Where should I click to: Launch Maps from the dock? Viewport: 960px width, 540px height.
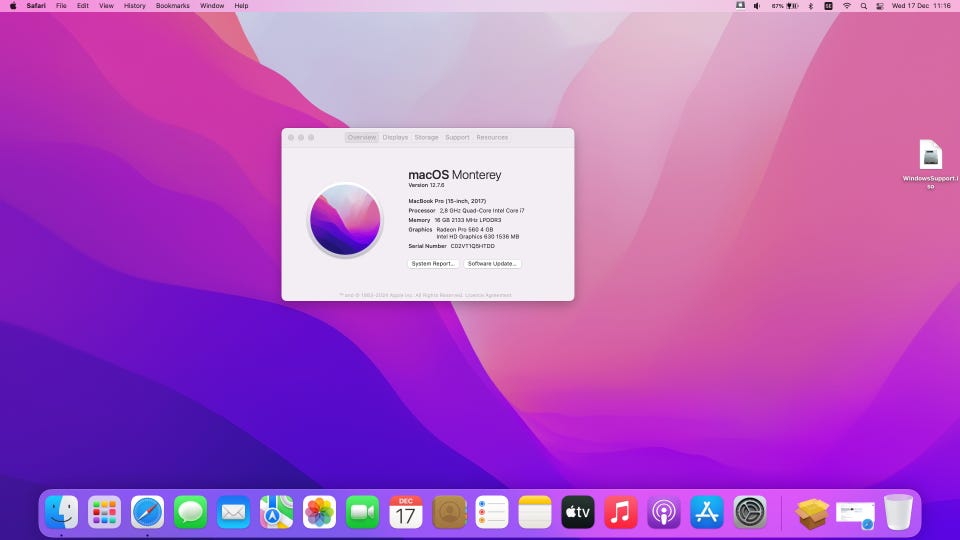(277, 512)
